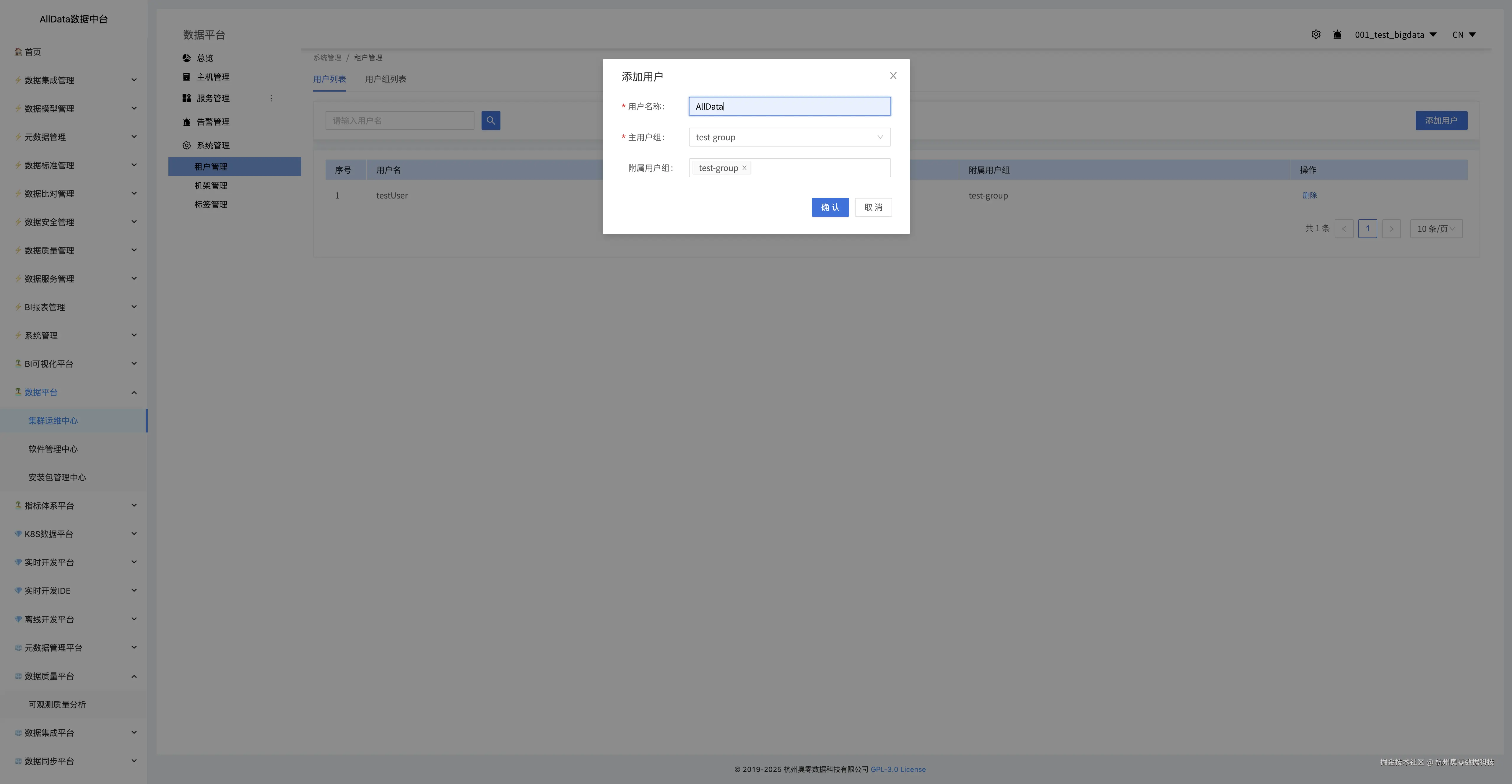Viewport: 1512px width, 784px height.
Task: Open the GPL-3.0 License link
Action: (898, 769)
